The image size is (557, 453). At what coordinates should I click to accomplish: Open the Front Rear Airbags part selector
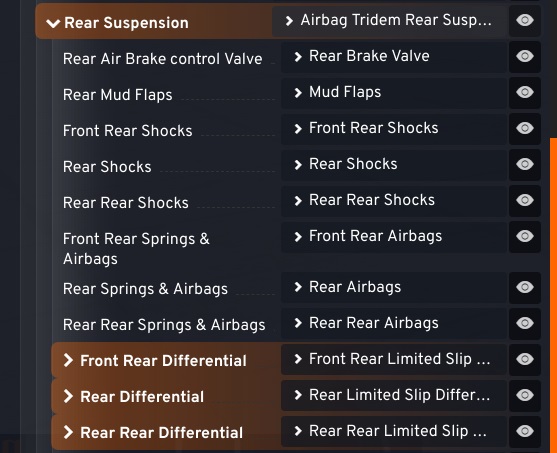[394, 236]
